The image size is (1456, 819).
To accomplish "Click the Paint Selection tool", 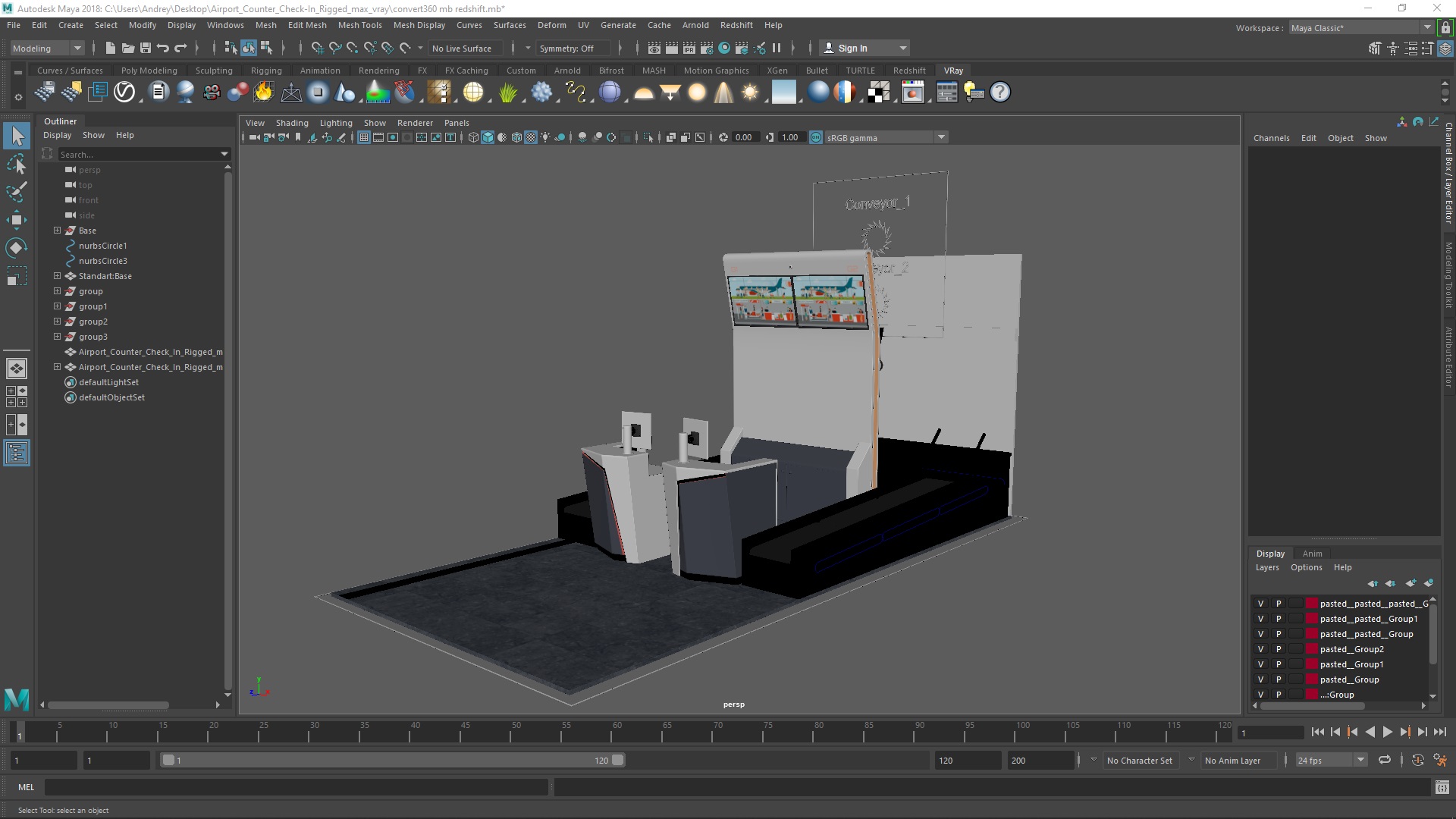I will (16, 191).
